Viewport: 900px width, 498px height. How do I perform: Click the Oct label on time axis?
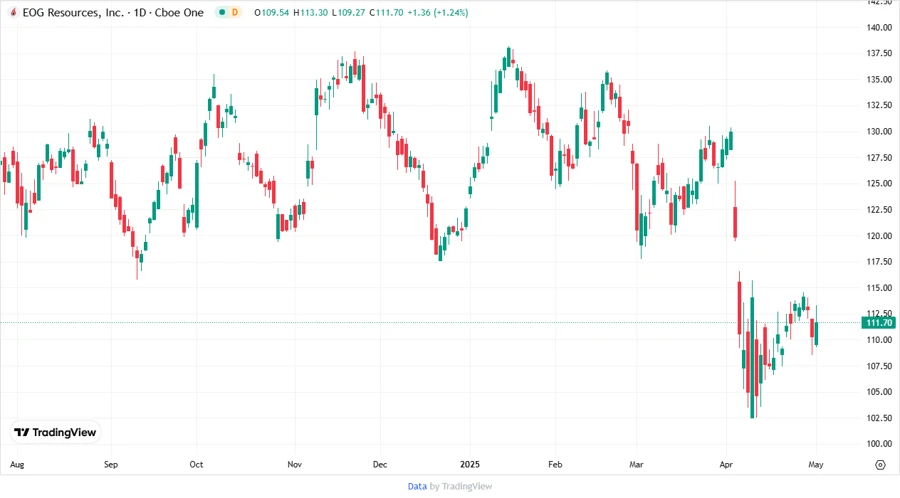196,465
